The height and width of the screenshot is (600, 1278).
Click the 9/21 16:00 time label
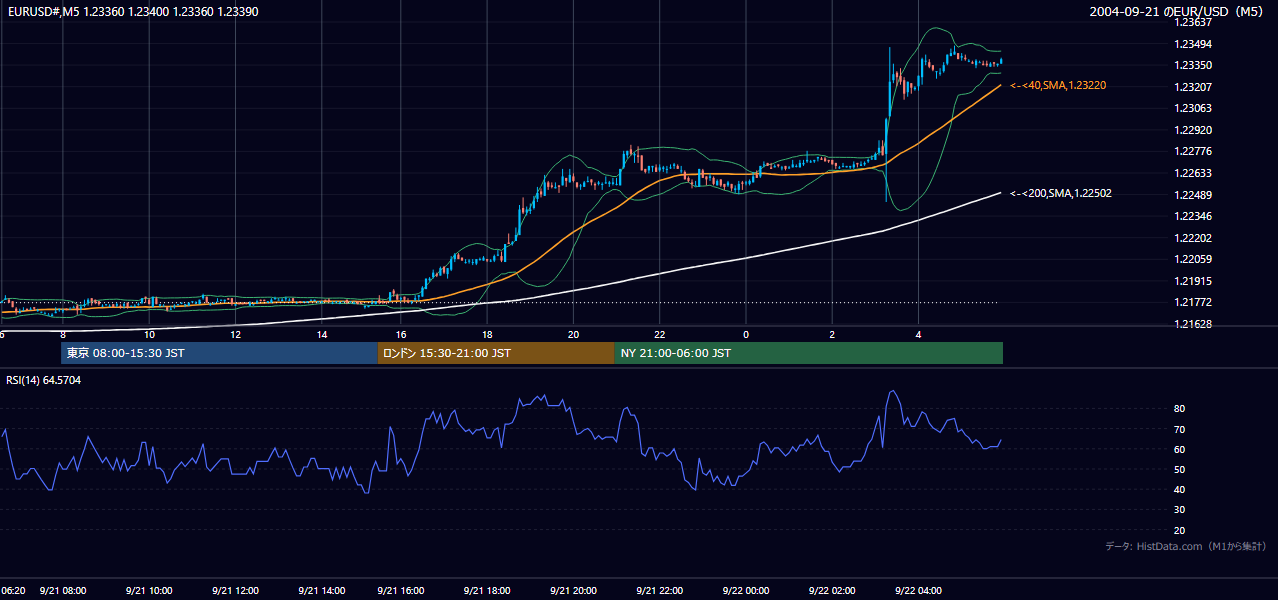[x=400, y=590]
